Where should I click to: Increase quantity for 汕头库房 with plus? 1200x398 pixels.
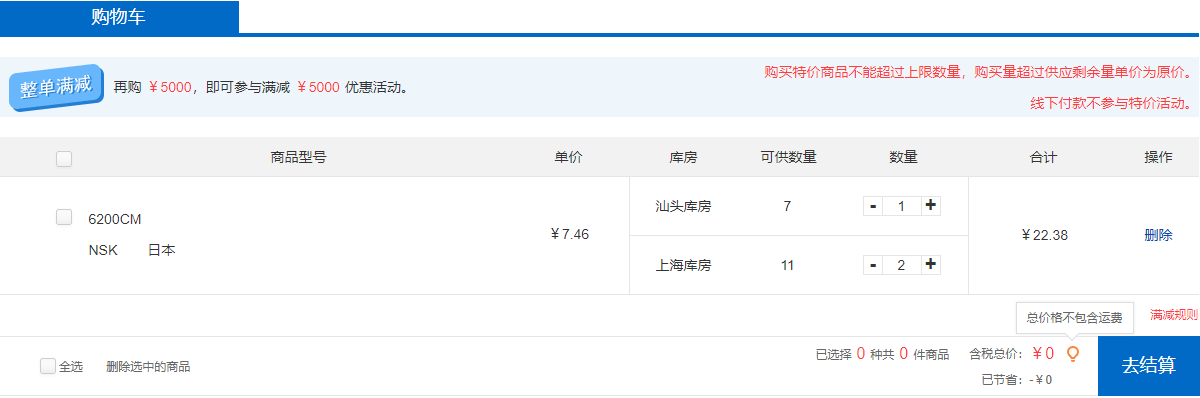click(x=931, y=206)
